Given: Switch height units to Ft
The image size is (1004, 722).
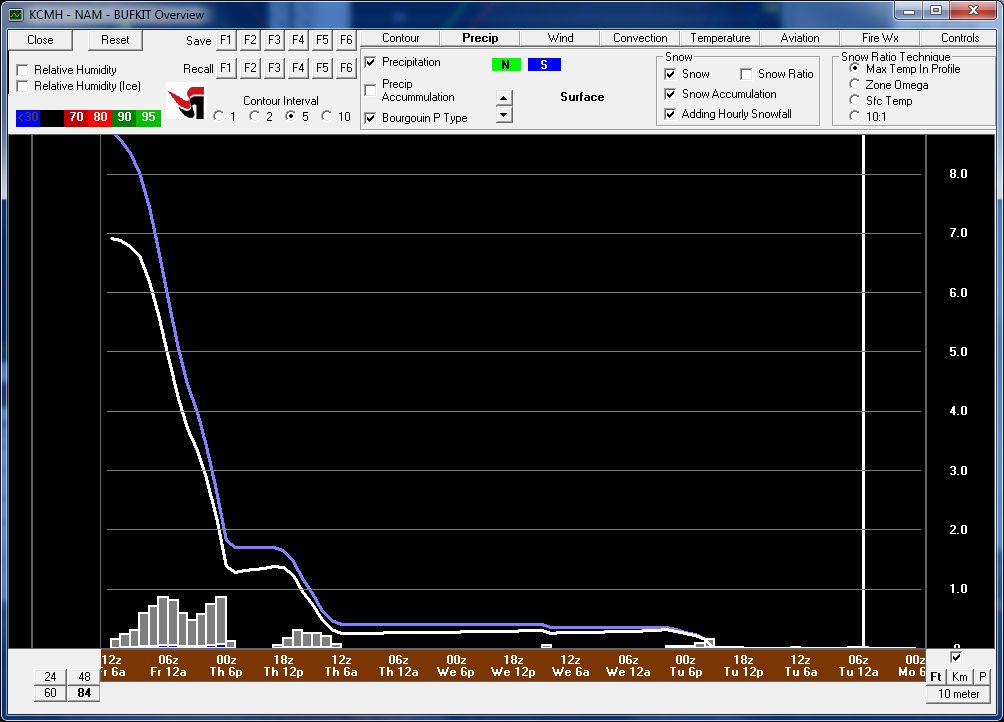Looking at the screenshot, I should pyautogui.click(x=935, y=677).
